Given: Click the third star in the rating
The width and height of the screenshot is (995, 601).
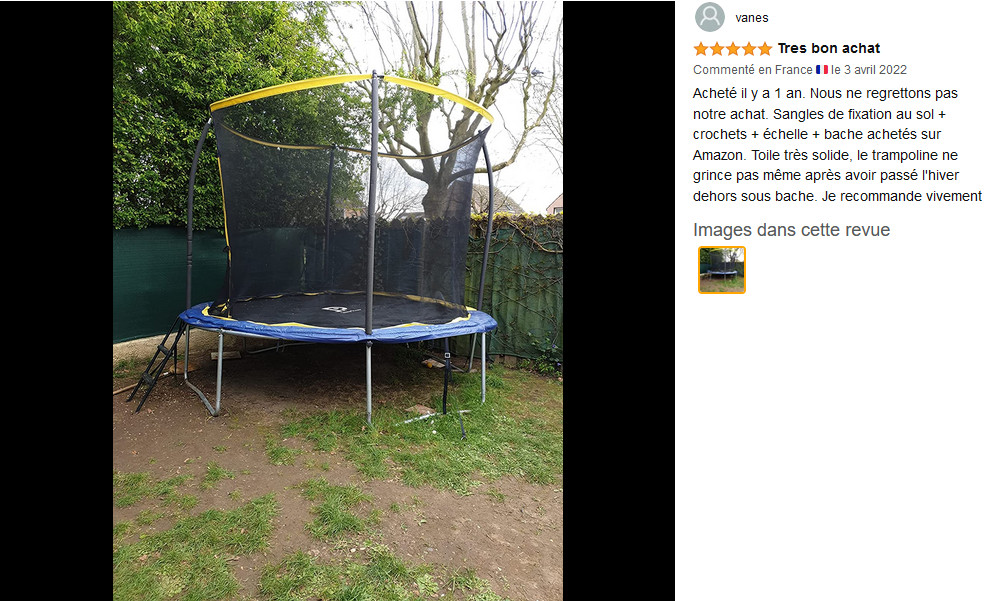Looking at the screenshot, I should 733,49.
